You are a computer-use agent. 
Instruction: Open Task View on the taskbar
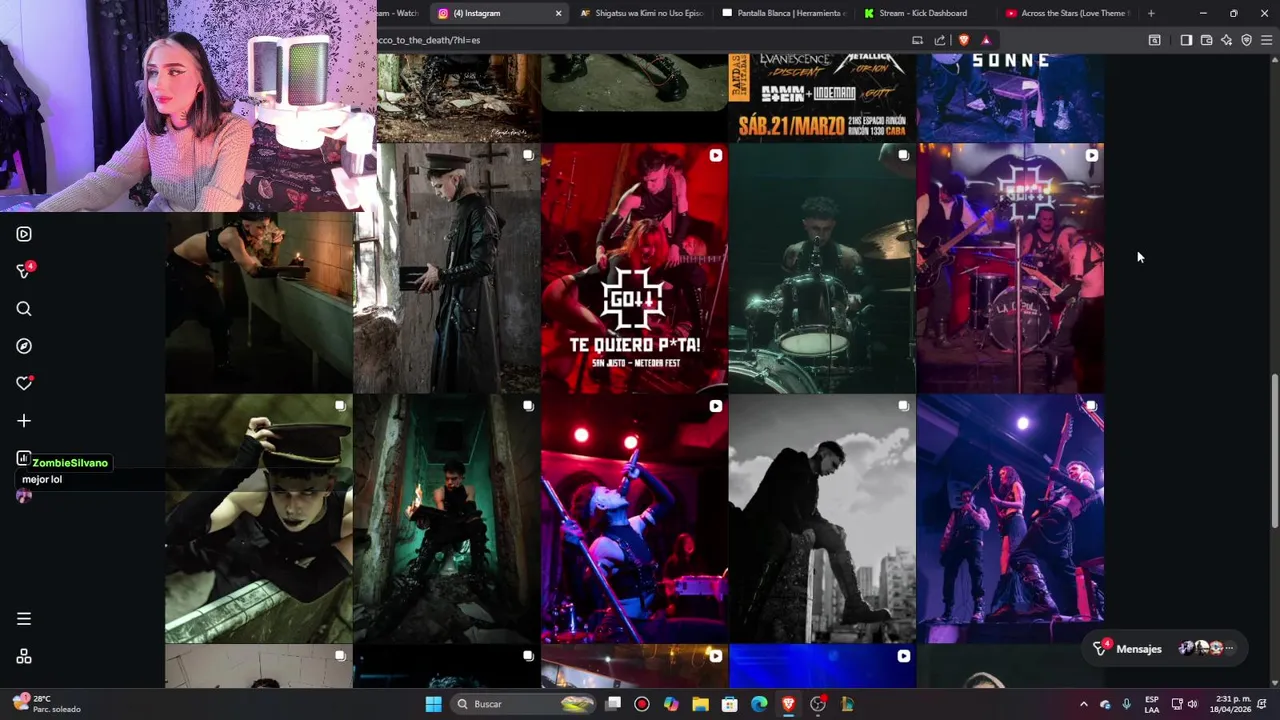pos(613,704)
